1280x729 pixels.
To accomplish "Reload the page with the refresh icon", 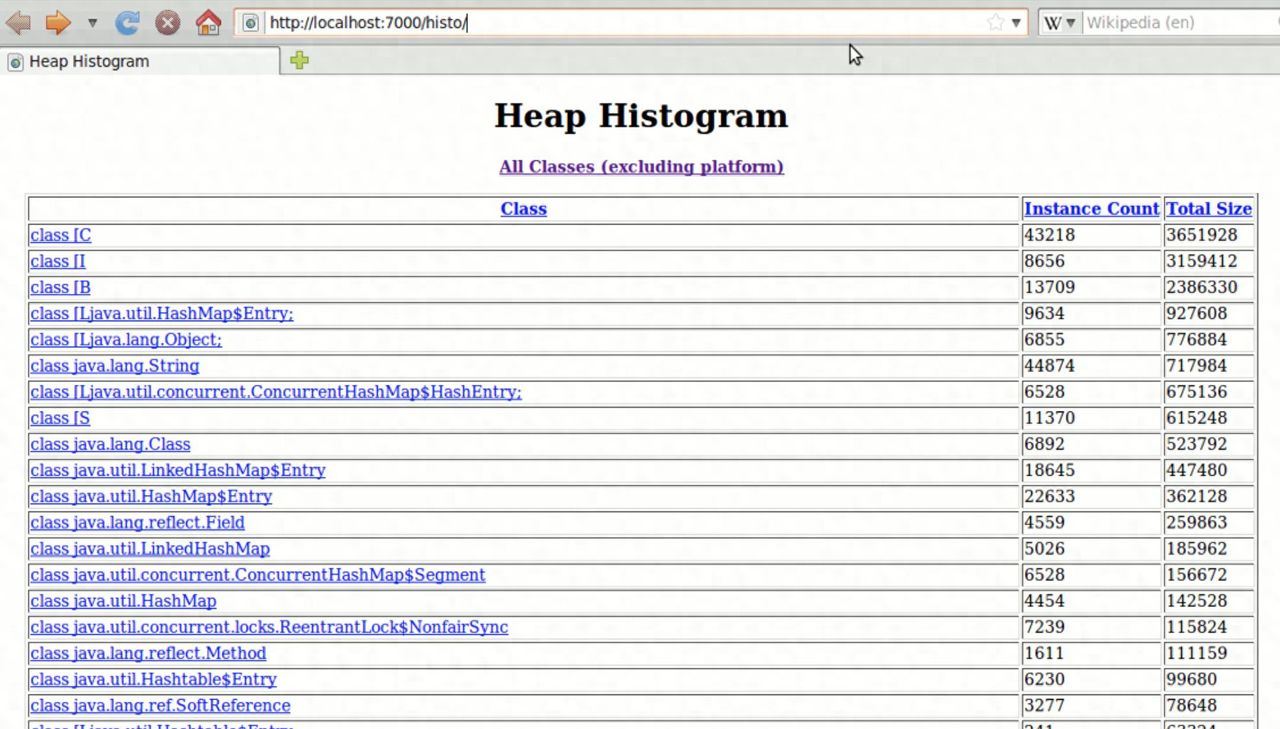I will [127, 22].
